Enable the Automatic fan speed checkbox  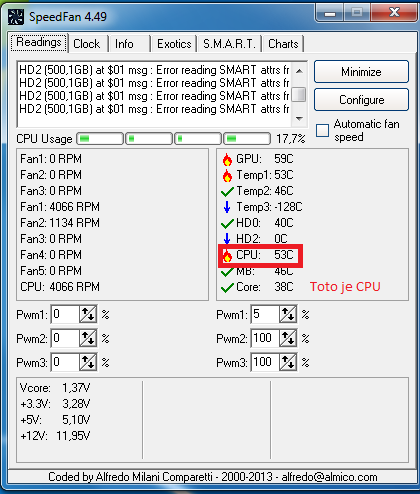[322, 130]
